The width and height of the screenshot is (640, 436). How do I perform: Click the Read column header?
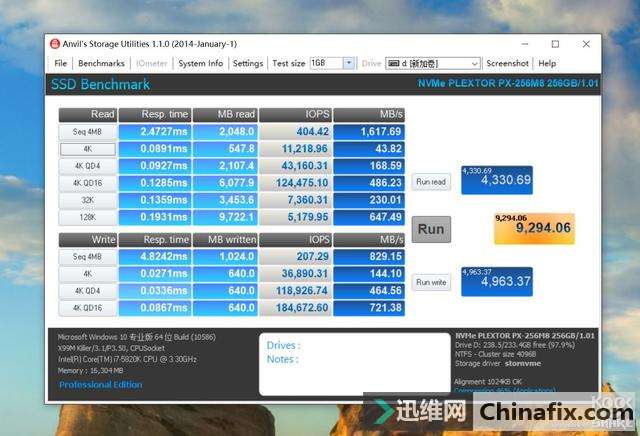click(x=88, y=115)
